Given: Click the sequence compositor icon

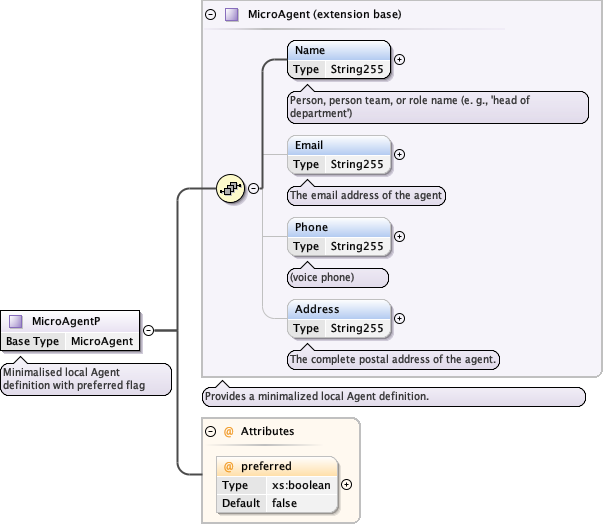Looking at the screenshot, I should (230, 187).
